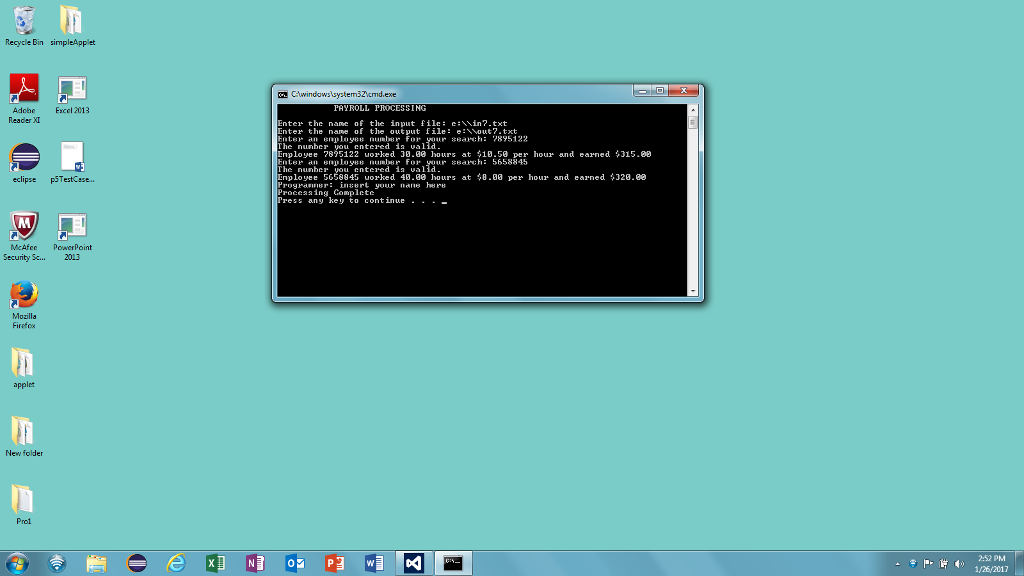Open the volume slider via speaker icon
This screenshot has height=576, width=1024.
(x=958, y=563)
